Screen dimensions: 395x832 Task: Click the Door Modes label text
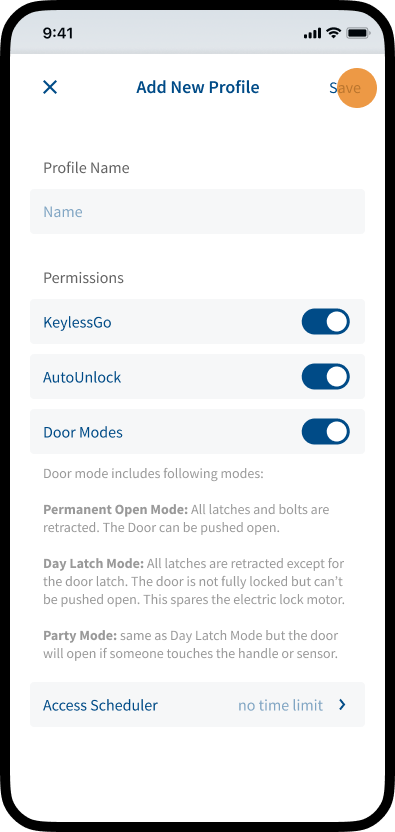[83, 432]
